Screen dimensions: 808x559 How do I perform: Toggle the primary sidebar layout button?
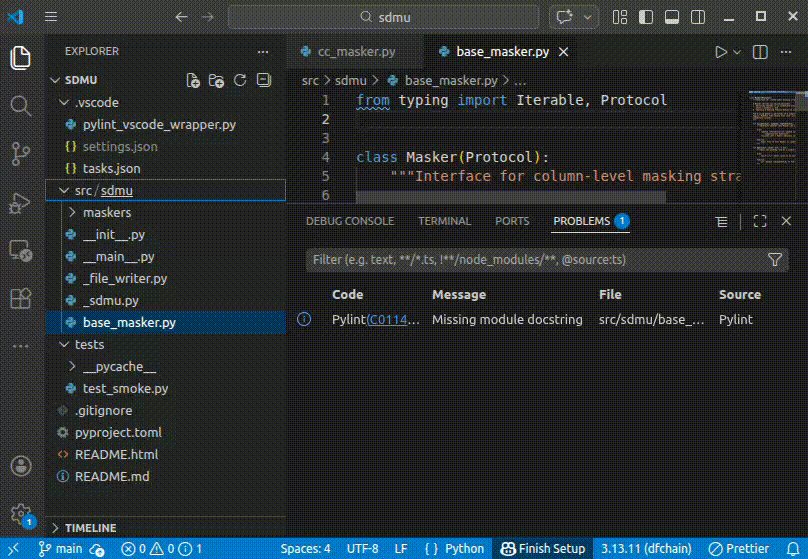[x=647, y=17]
